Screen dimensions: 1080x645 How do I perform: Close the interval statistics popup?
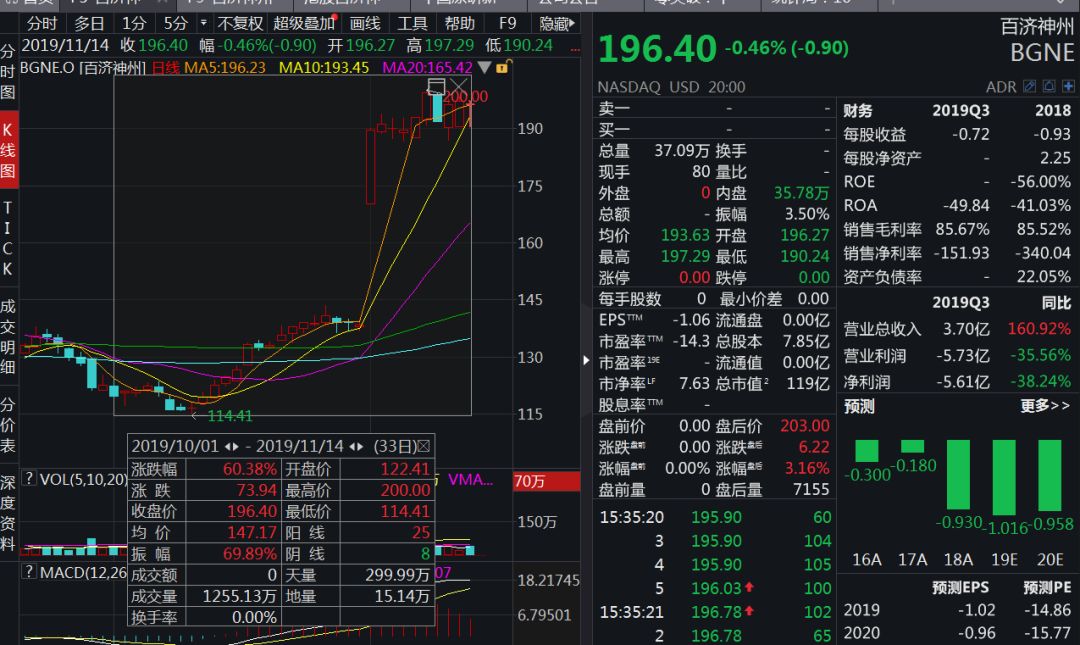coord(424,447)
